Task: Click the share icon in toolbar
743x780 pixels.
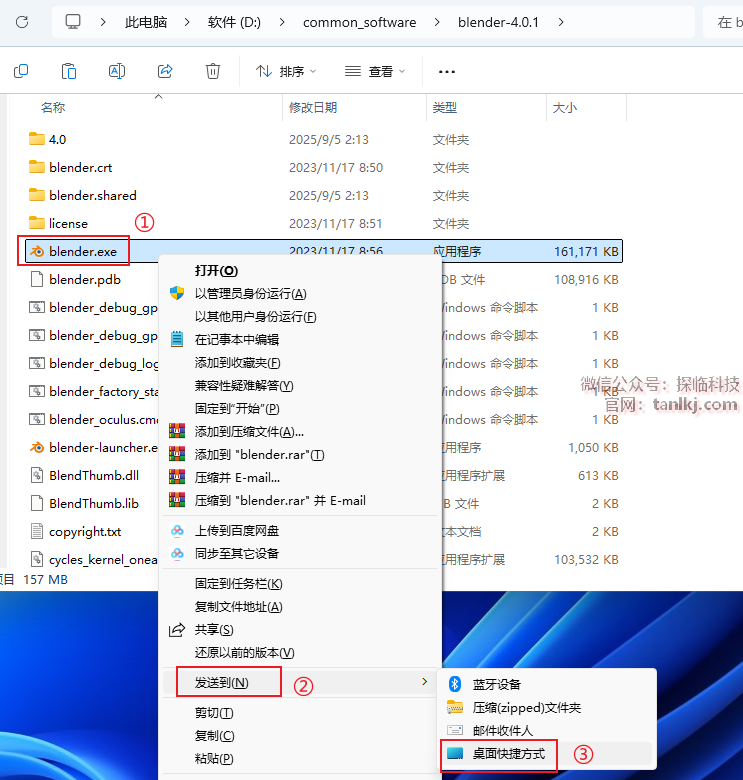Action: (165, 72)
